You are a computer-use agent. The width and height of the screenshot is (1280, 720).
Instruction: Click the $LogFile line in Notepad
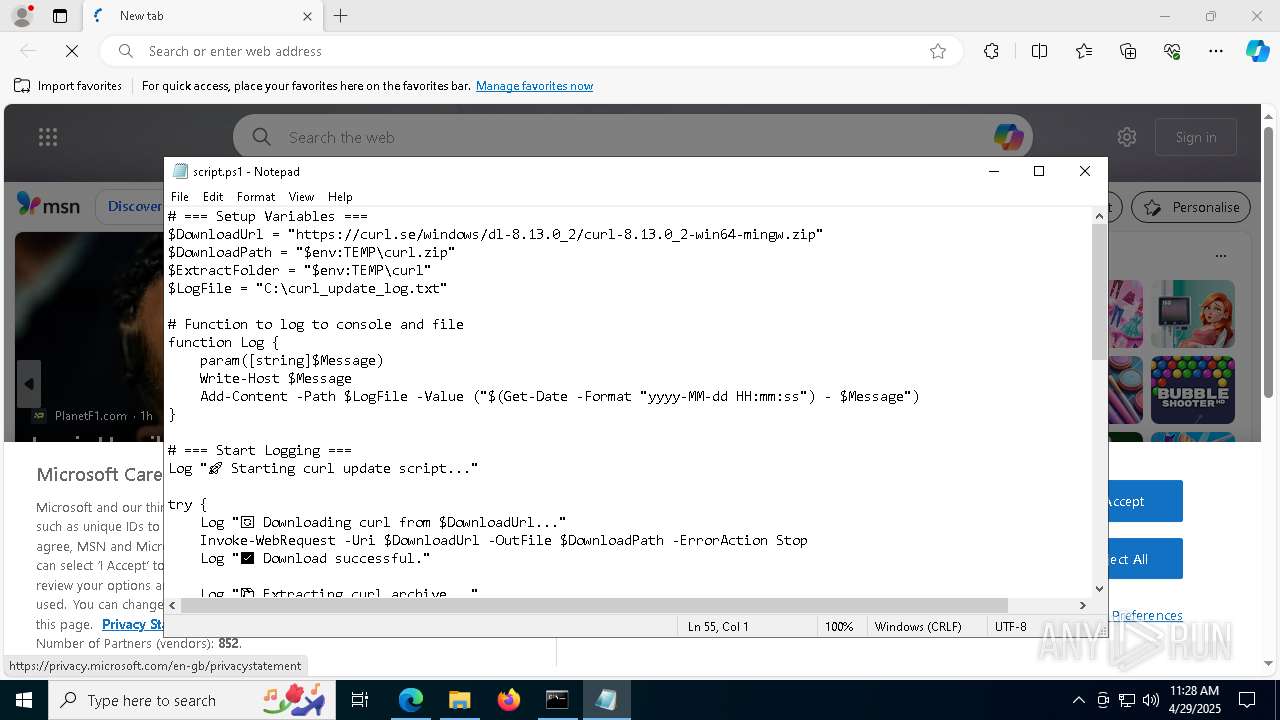pyautogui.click(x=307, y=288)
